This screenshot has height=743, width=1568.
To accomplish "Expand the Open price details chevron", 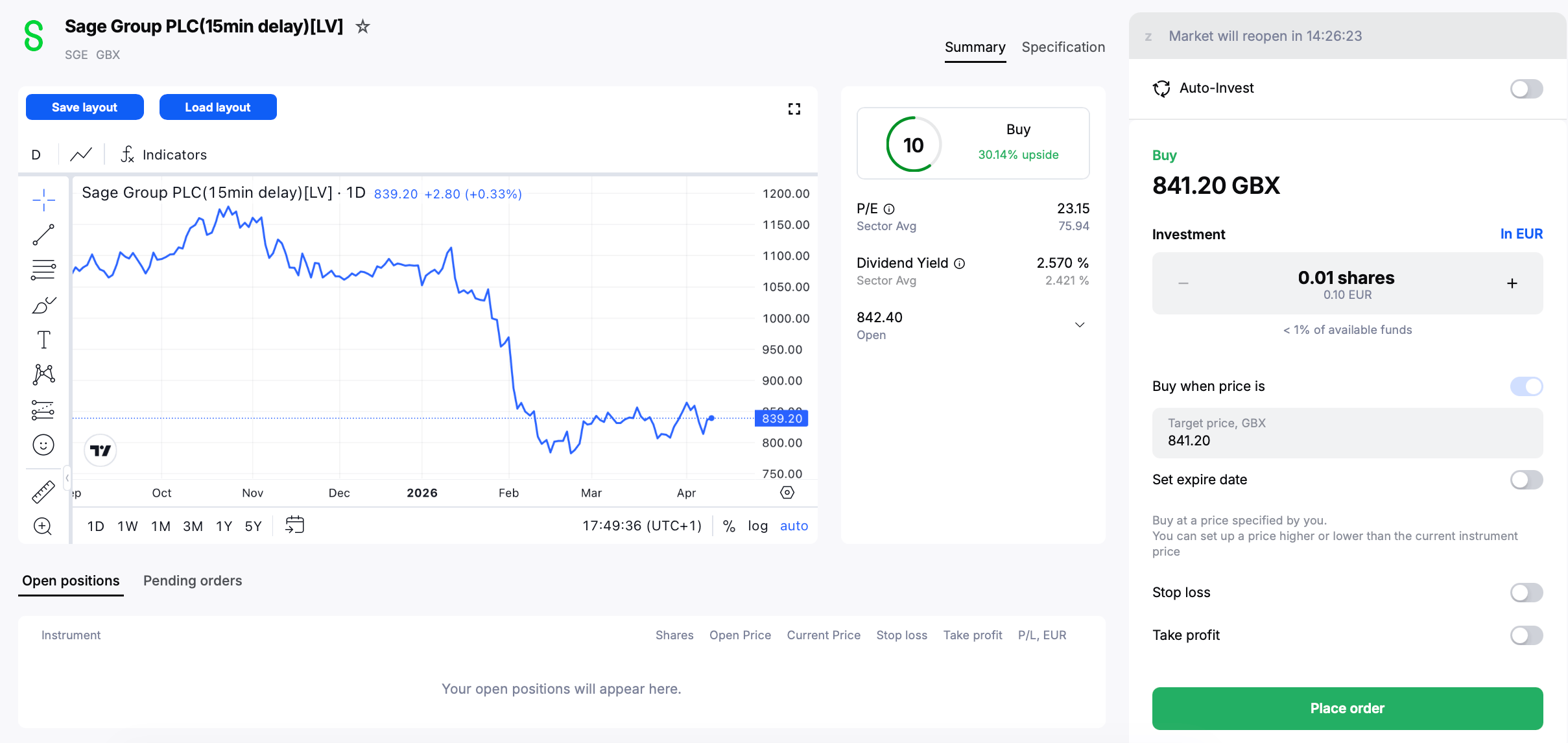I will (1080, 325).
